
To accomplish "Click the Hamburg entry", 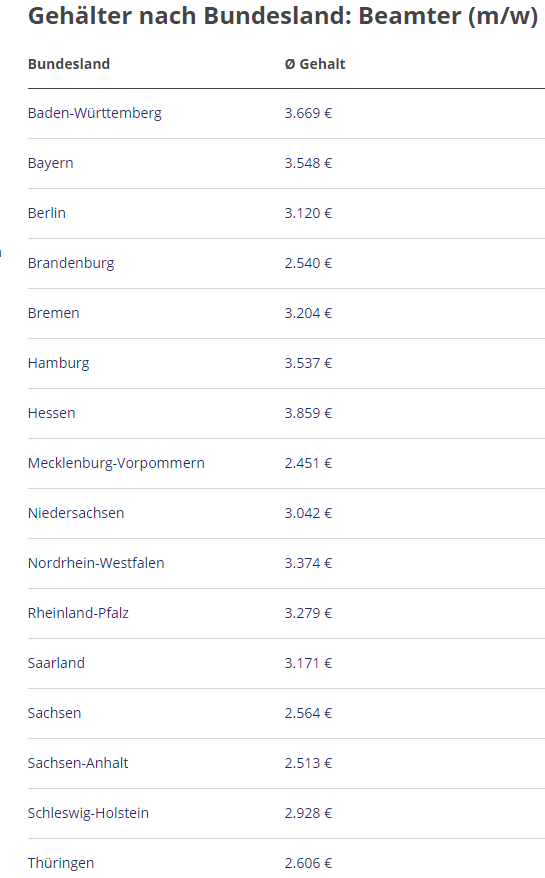I will [59, 363].
